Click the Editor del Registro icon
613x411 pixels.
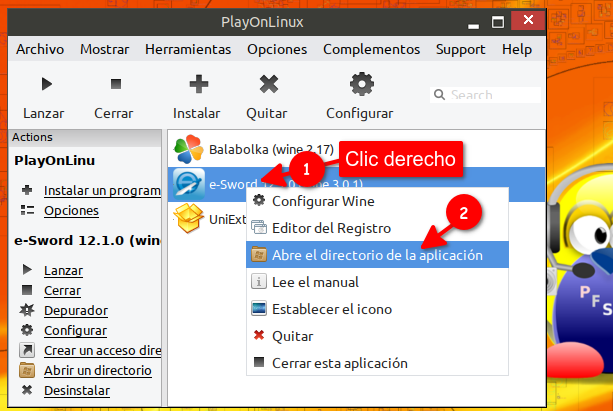[x=259, y=227]
